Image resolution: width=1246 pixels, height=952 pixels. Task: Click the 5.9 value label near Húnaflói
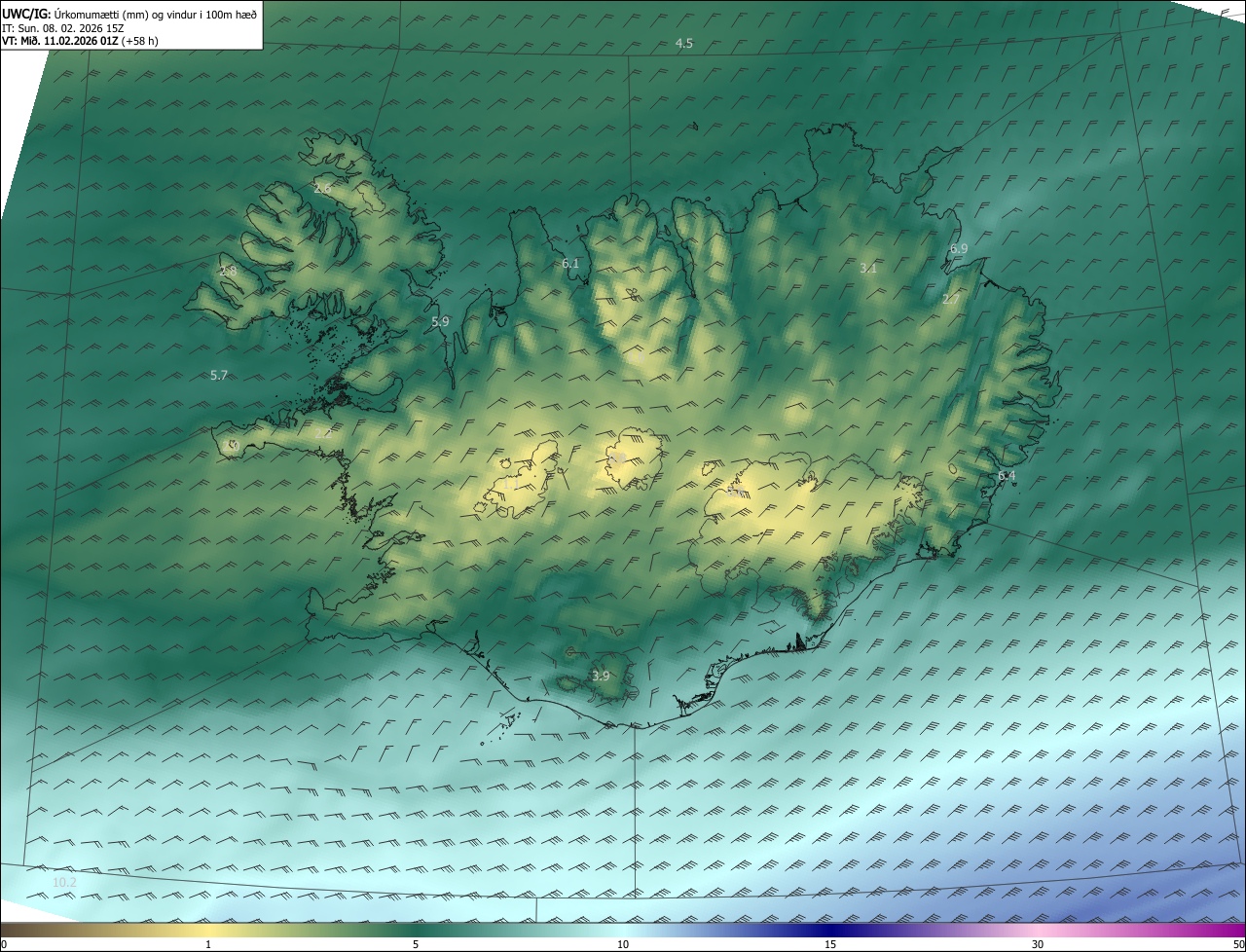440,321
